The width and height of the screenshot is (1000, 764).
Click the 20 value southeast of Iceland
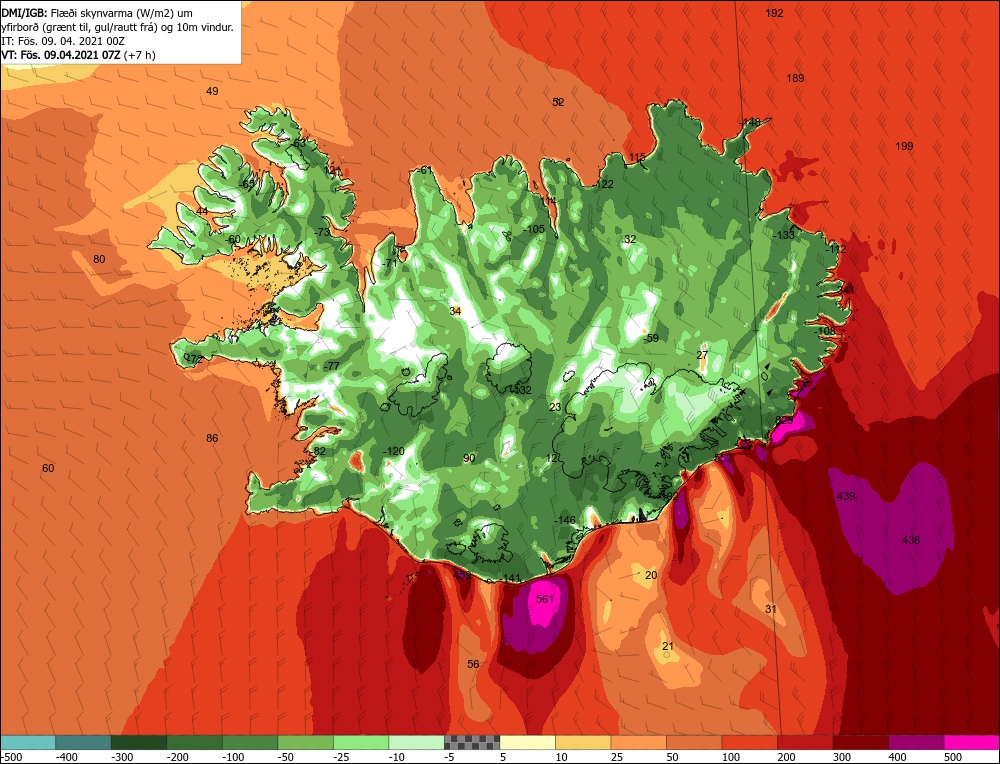click(651, 575)
